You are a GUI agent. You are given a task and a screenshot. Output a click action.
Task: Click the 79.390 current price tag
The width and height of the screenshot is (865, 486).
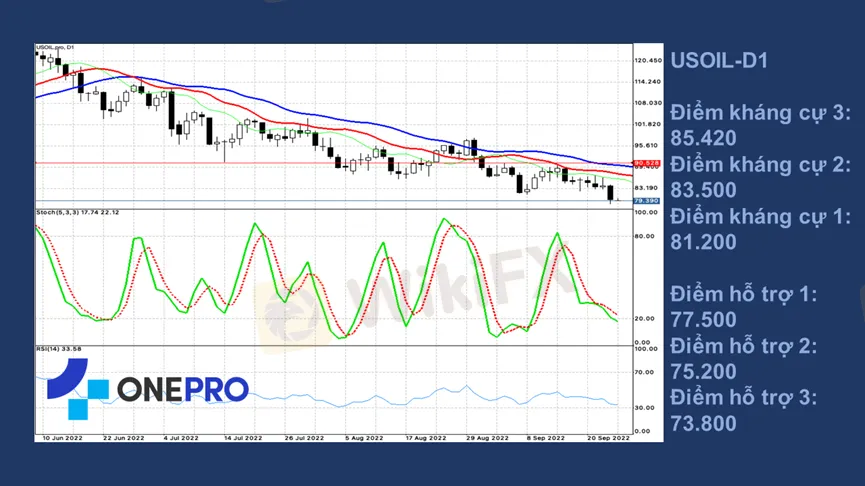coord(646,201)
